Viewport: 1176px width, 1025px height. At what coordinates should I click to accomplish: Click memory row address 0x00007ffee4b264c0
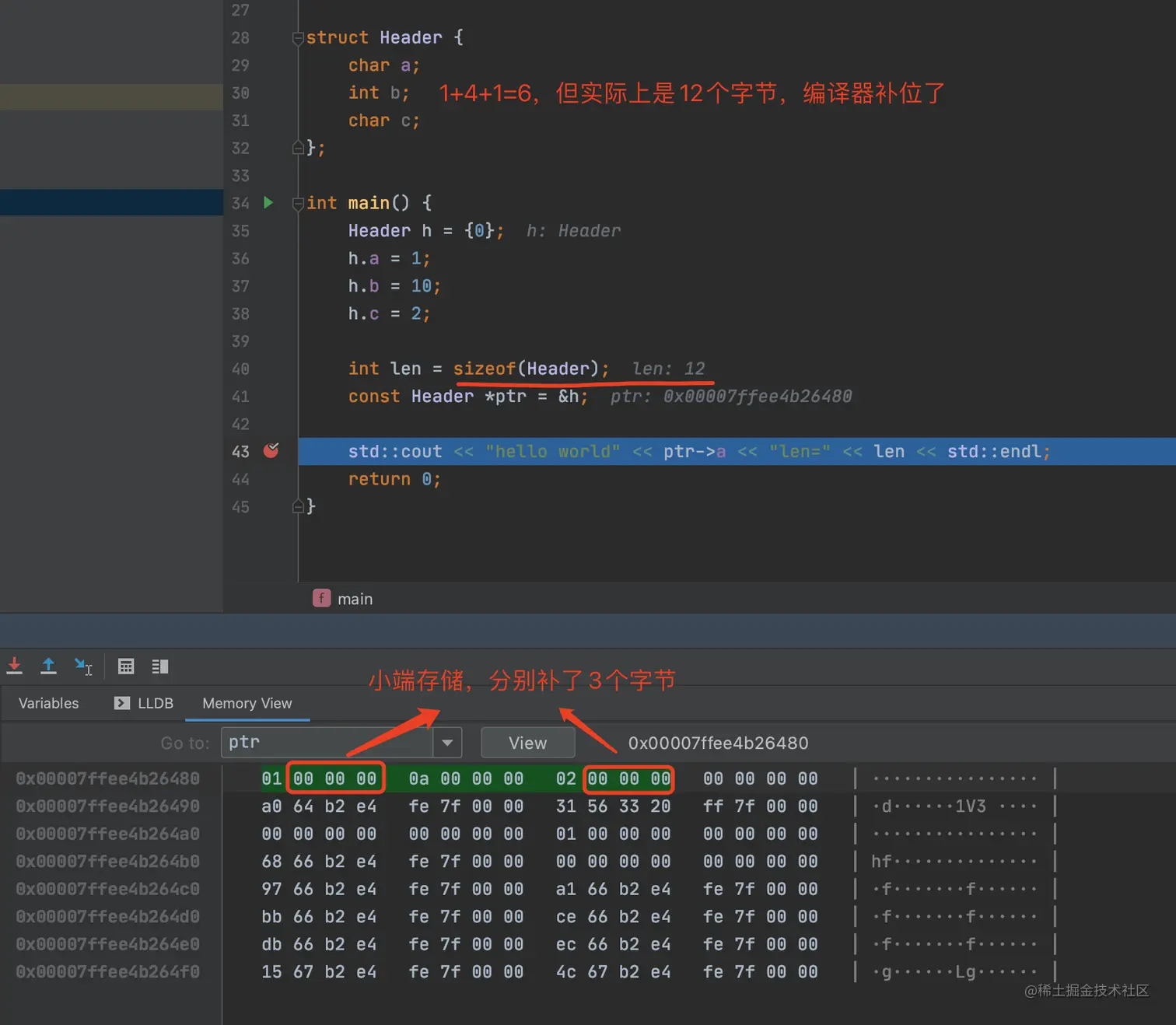click(x=108, y=889)
